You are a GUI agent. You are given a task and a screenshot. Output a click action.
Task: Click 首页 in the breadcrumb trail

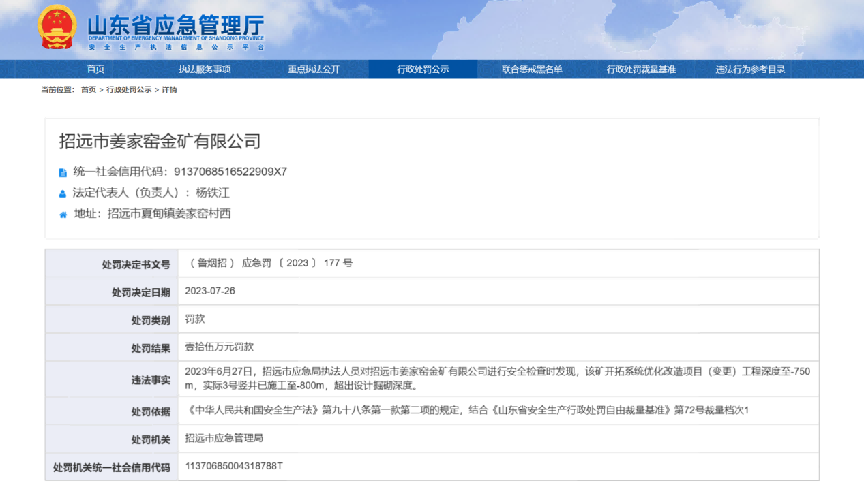tap(88, 90)
